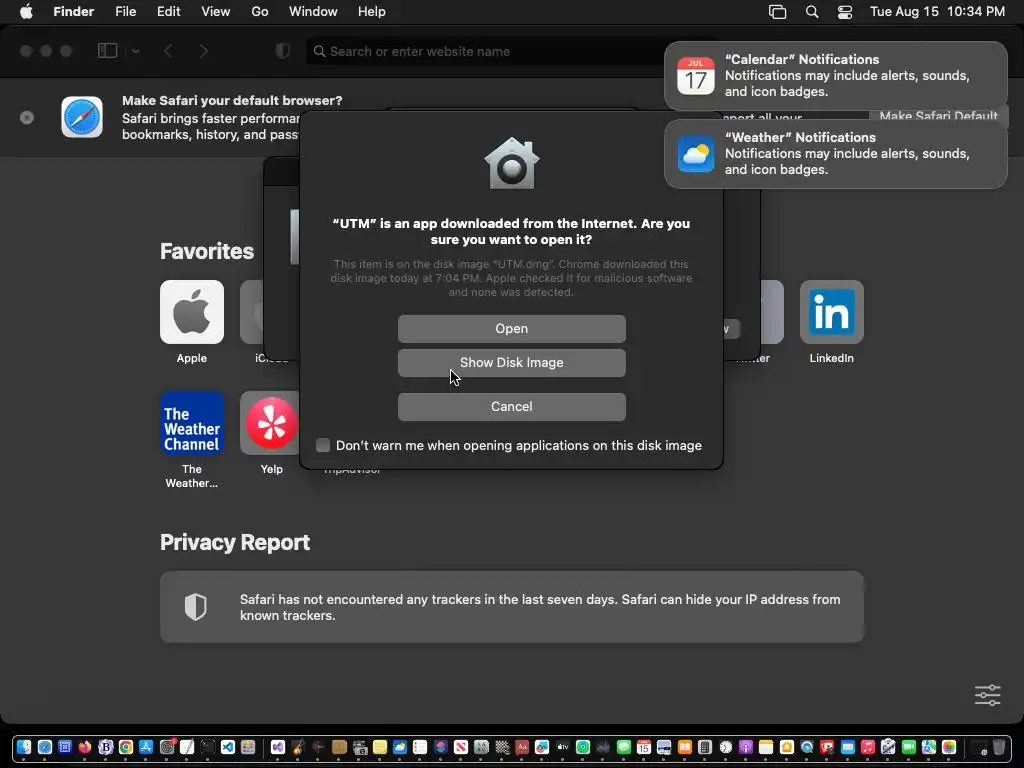This screenshot has width=1024, height=768.
Task: Open Photos from the Dock
Action: (949, 747)
